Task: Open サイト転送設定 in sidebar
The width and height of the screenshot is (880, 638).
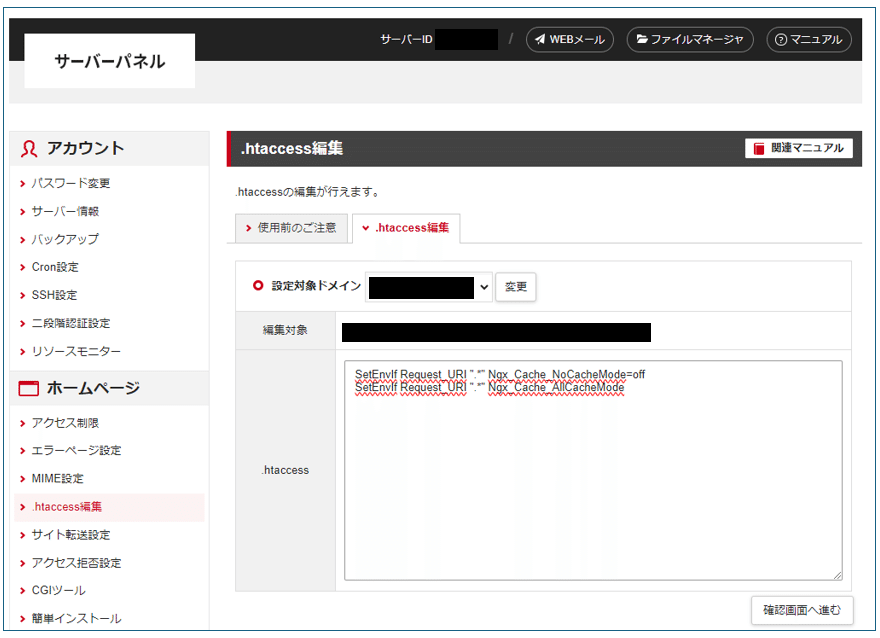Action: coord(71,535)
